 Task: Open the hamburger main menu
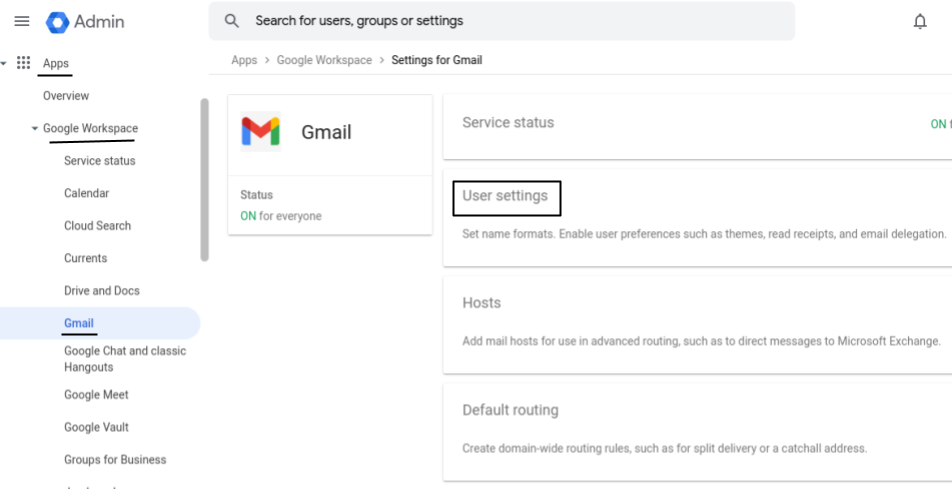(x=22, y=21)
